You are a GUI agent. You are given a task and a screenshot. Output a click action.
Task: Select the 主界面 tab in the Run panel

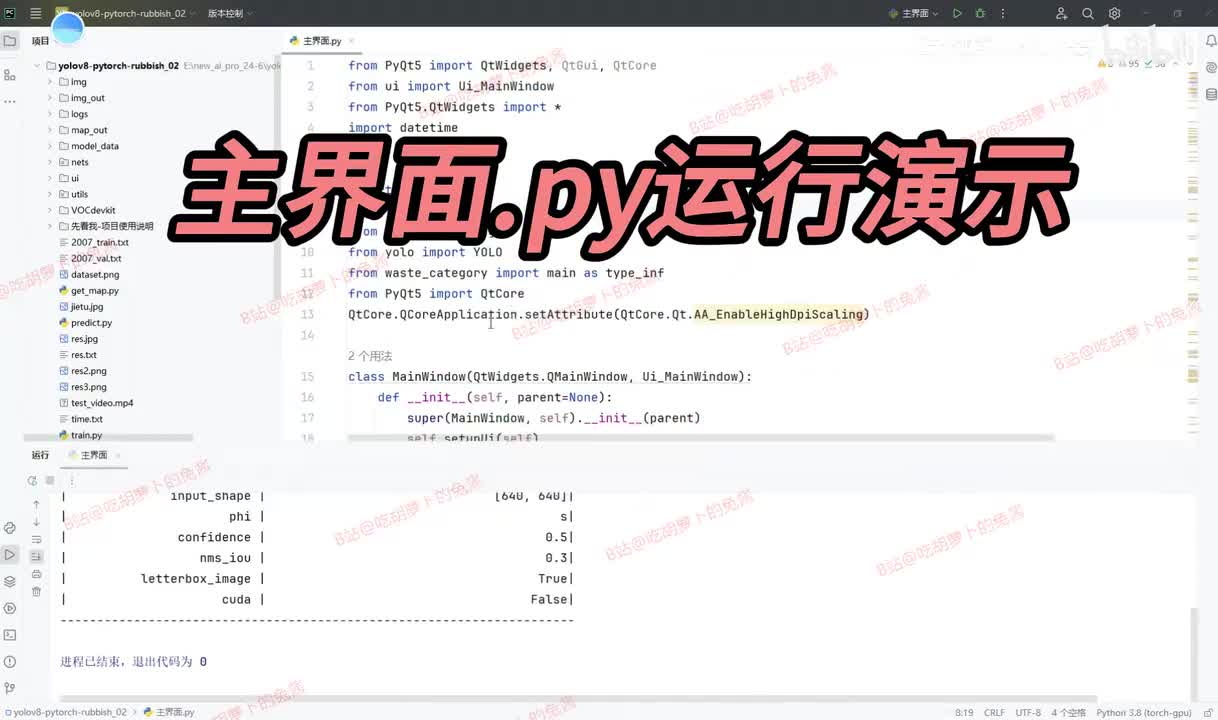(93, 455)
